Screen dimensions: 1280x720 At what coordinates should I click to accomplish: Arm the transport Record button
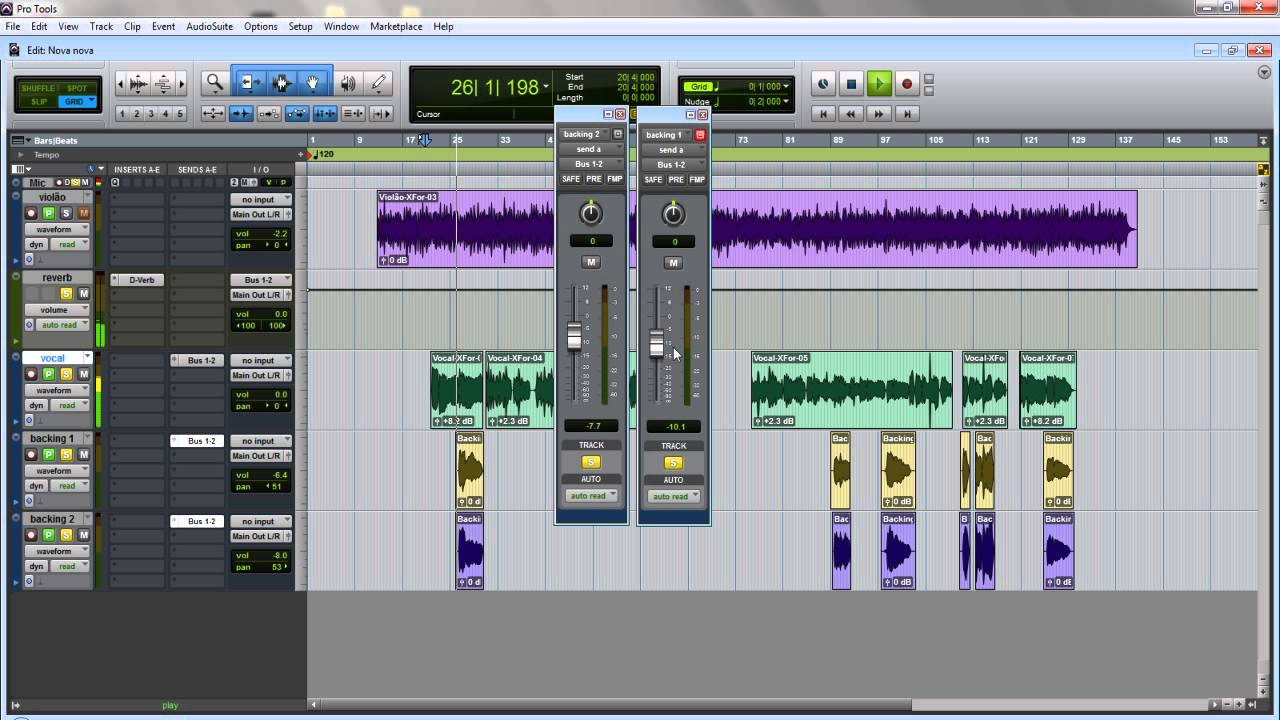click(x=907, y=84)
